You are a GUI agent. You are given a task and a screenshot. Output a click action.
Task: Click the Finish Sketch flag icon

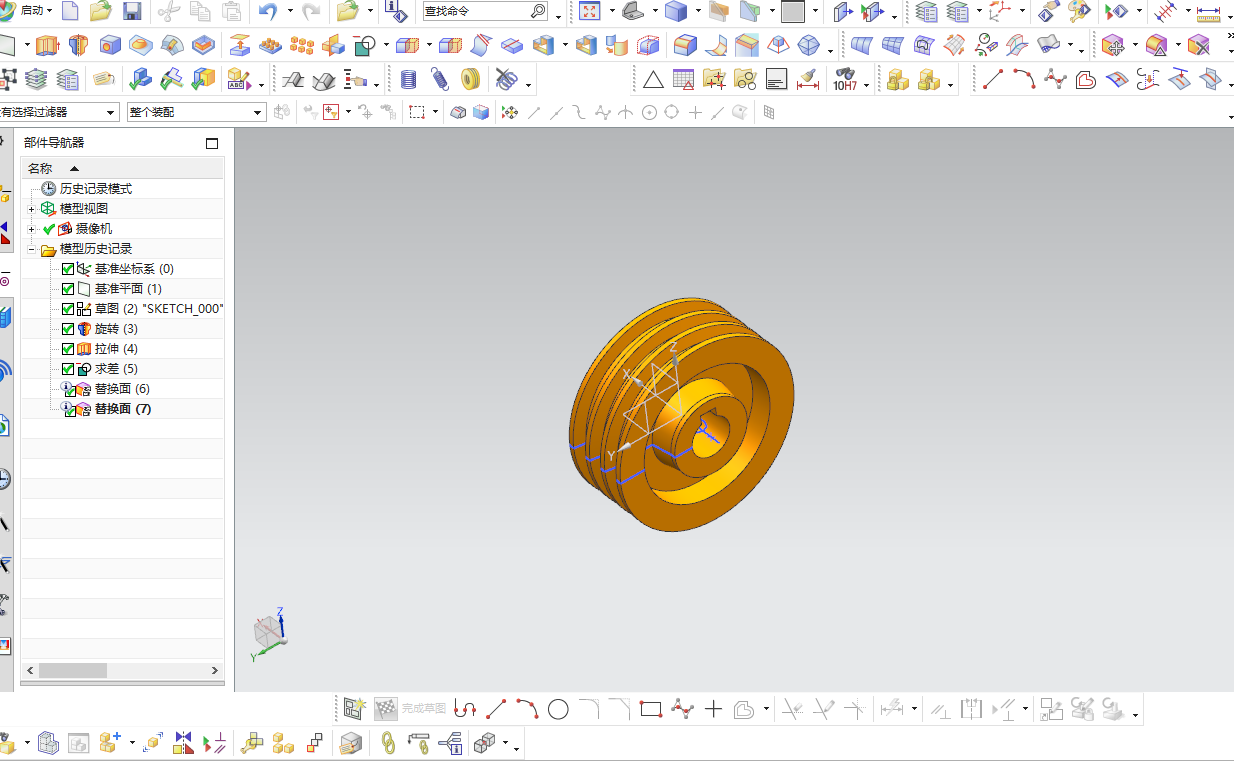(386, 709)
